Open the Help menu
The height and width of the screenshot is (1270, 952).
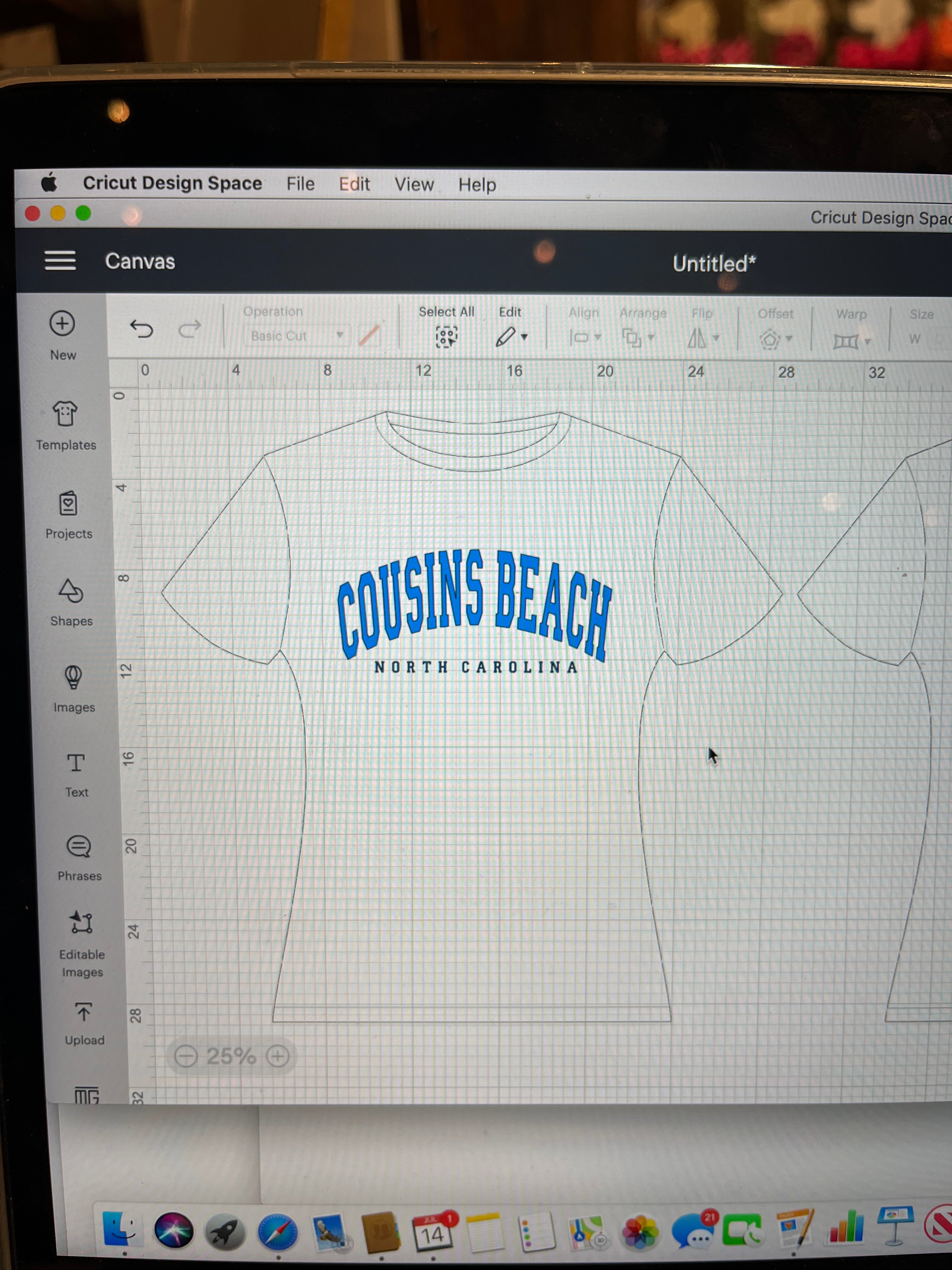pyautogui.click(x=477, y=186)
